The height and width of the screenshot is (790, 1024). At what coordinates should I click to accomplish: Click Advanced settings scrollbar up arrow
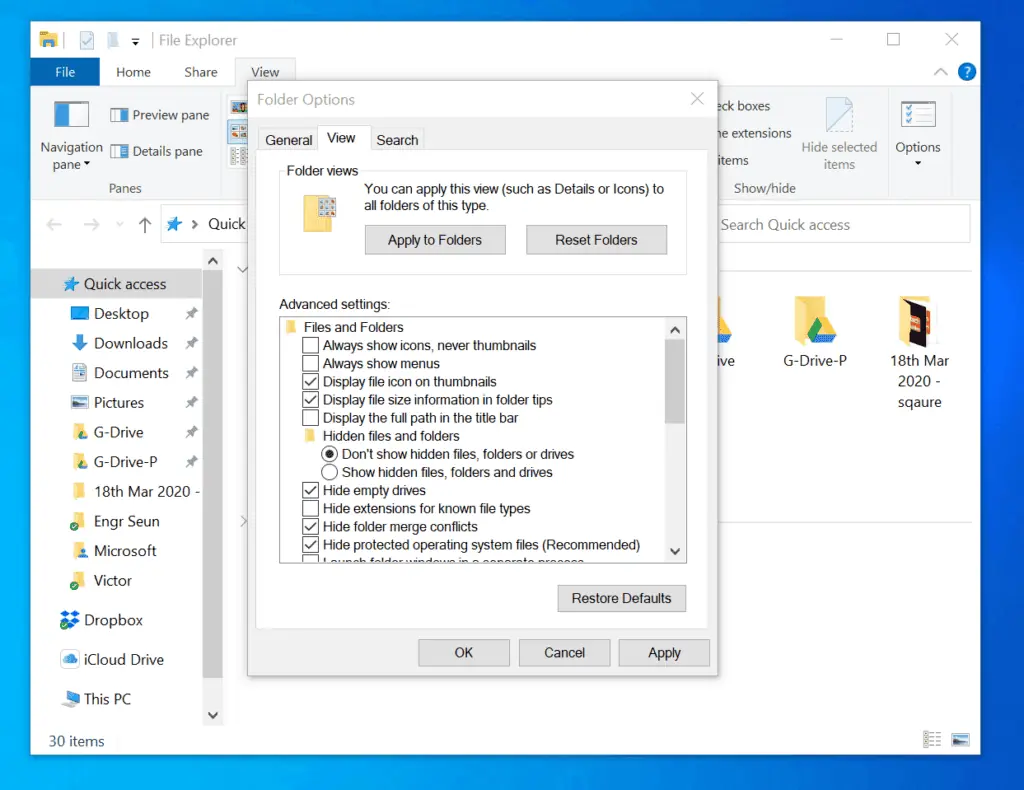675,330
